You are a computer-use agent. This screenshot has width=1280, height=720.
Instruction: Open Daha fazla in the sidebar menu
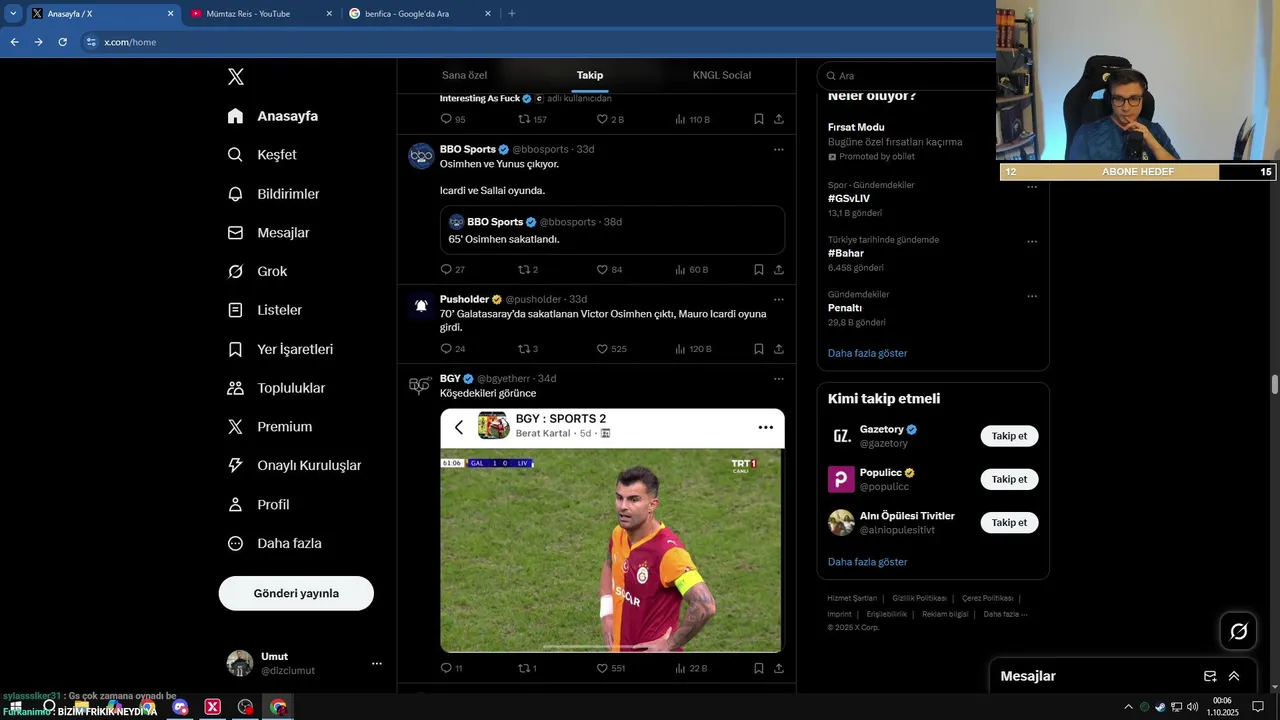click(275, 544)
